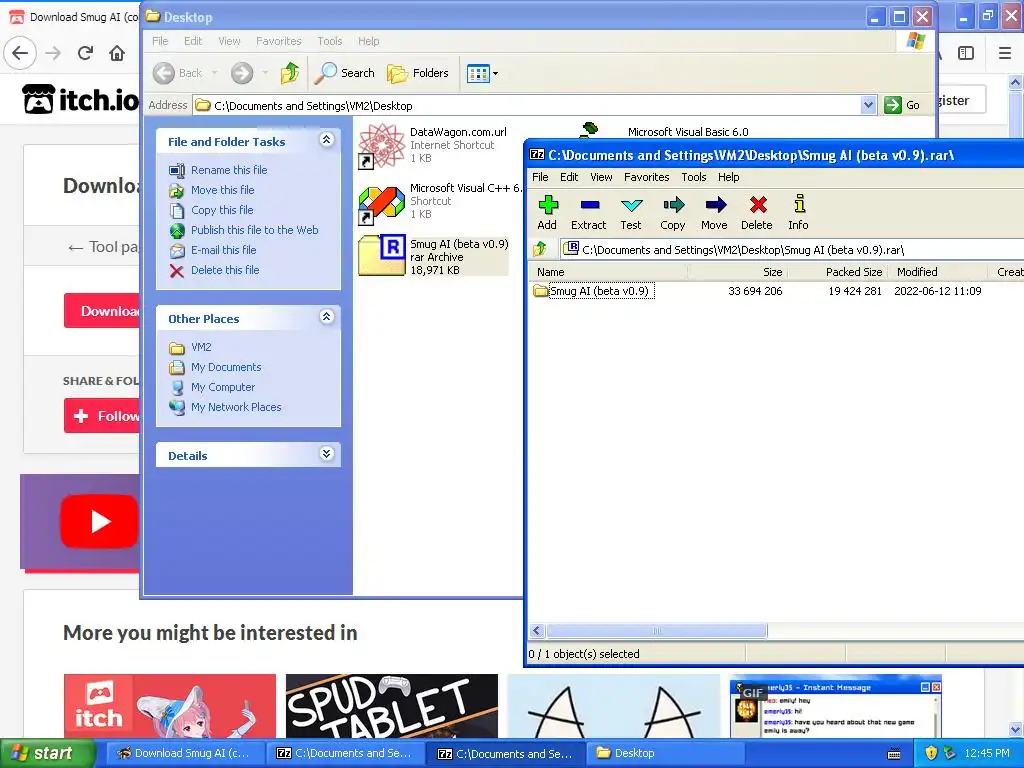Click the browser sidebar toggle icon

click(966, 53)
